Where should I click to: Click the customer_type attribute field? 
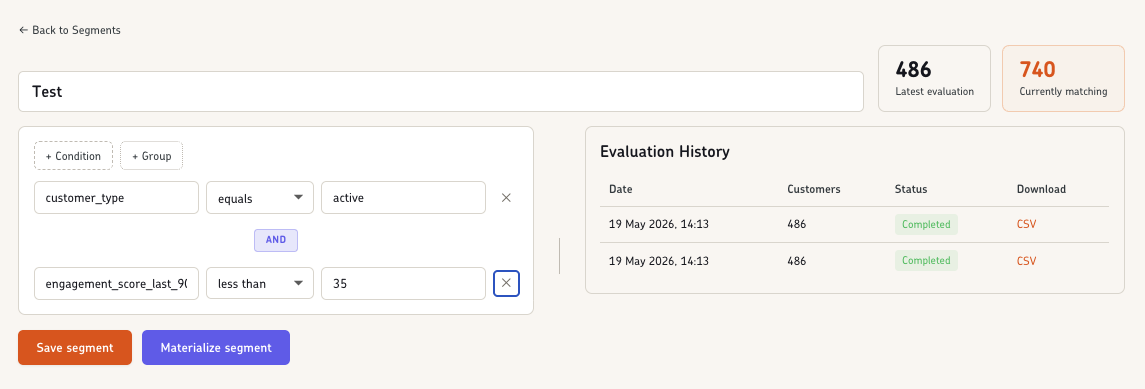[x=116, y=198]
